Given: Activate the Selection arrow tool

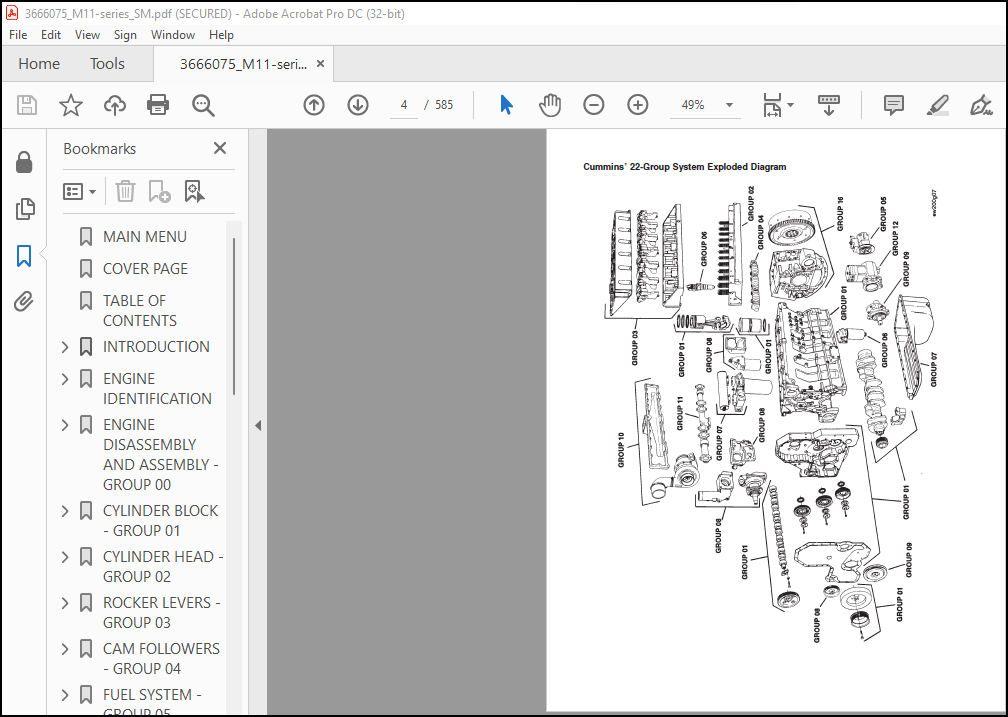Looking at the screenshot, I should [507, 105].
